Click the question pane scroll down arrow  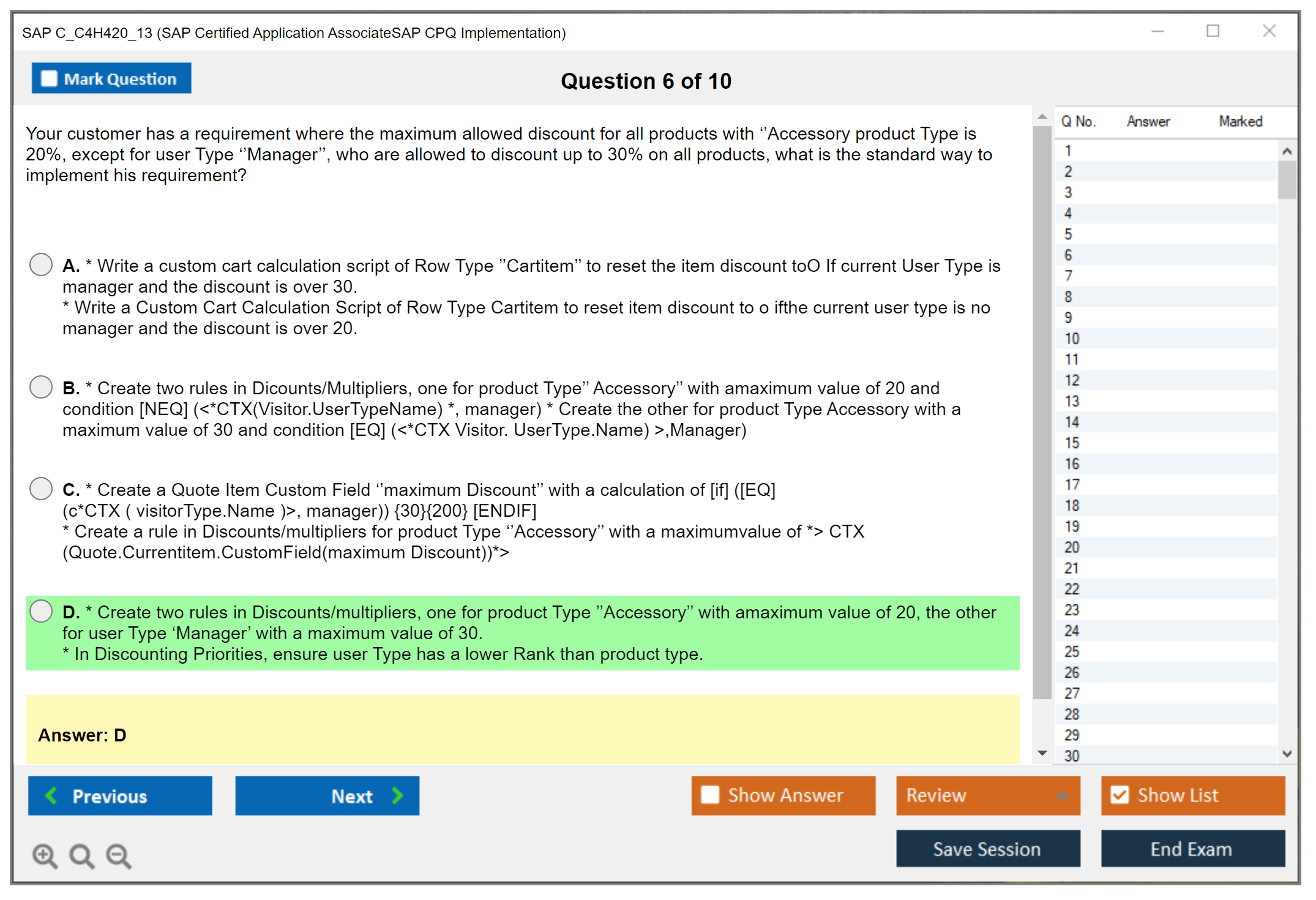pos(1042,753)
